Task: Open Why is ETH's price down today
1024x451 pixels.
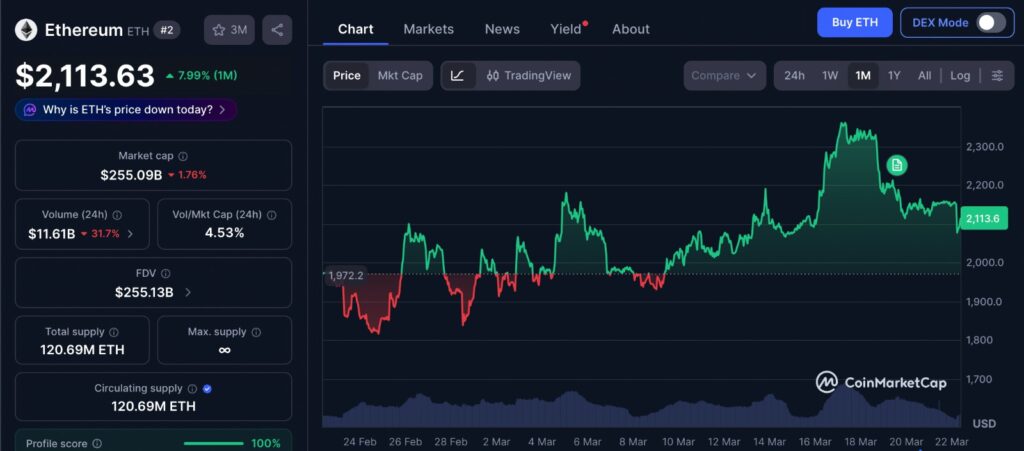Action: [x=126, y=110]
